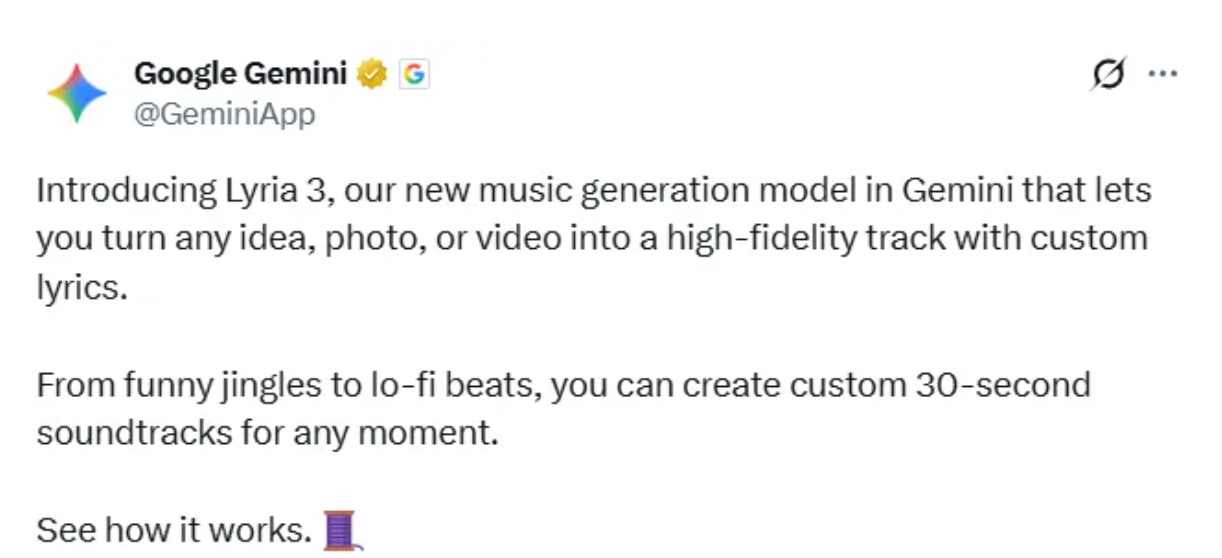This screenshot has height=558, width=1222.
Task: Open the Google Gemini display name
Action: click(240, 74)
